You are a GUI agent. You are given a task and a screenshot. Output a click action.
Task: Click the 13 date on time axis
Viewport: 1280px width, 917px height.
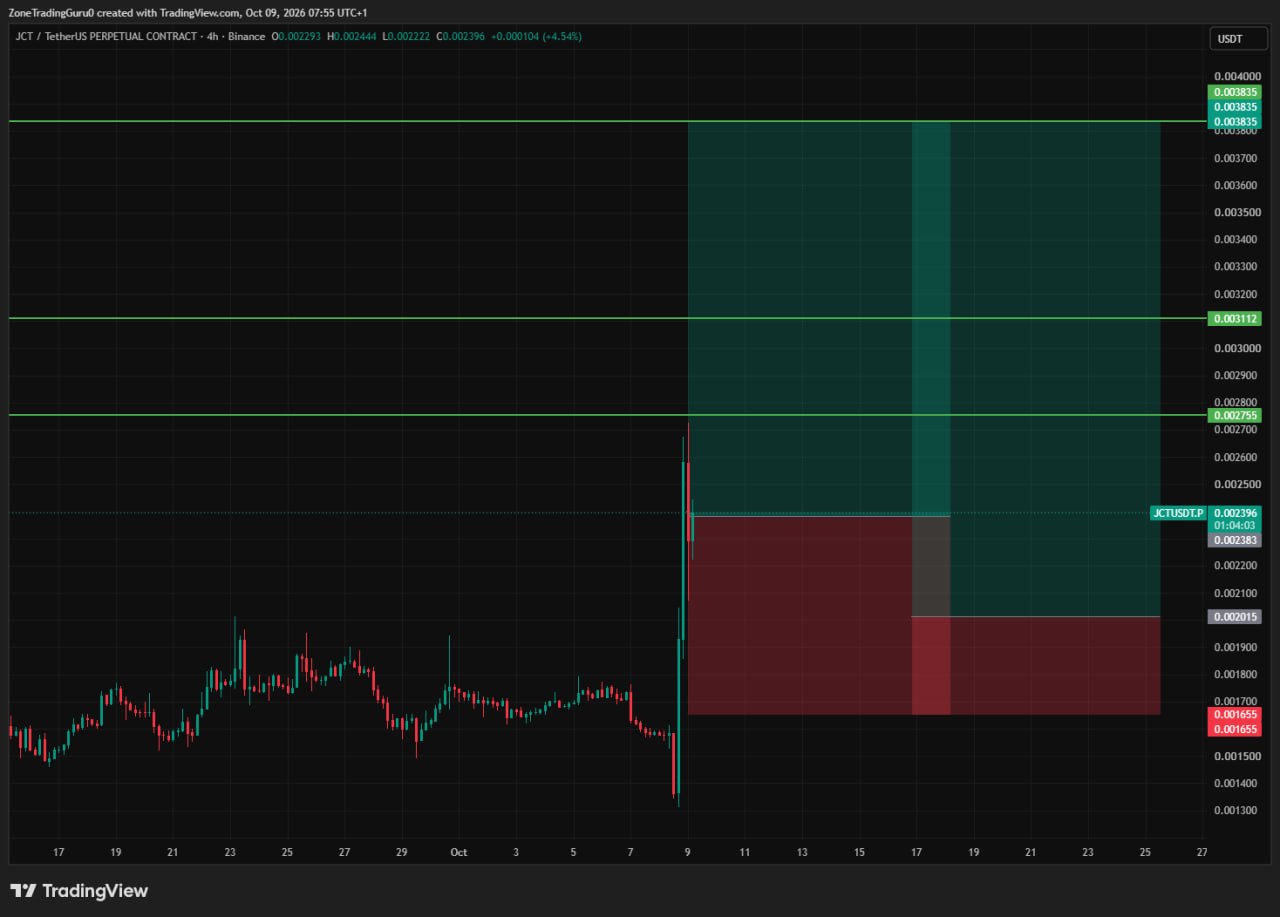[802, 852]
